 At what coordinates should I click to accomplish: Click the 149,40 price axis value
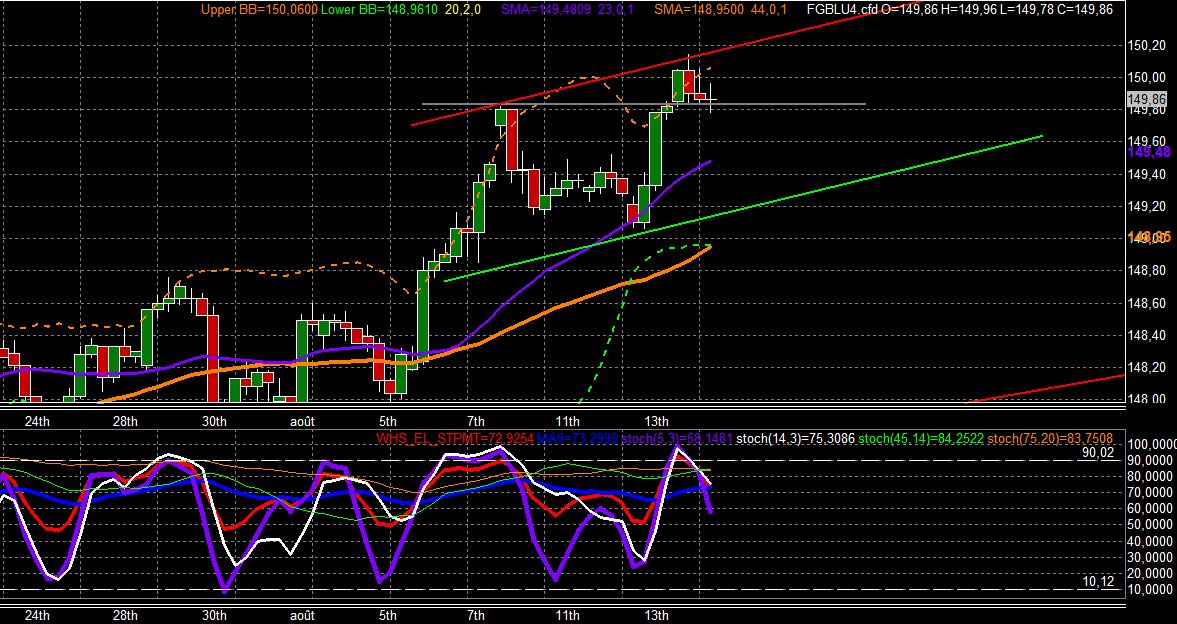(1147, 173)
